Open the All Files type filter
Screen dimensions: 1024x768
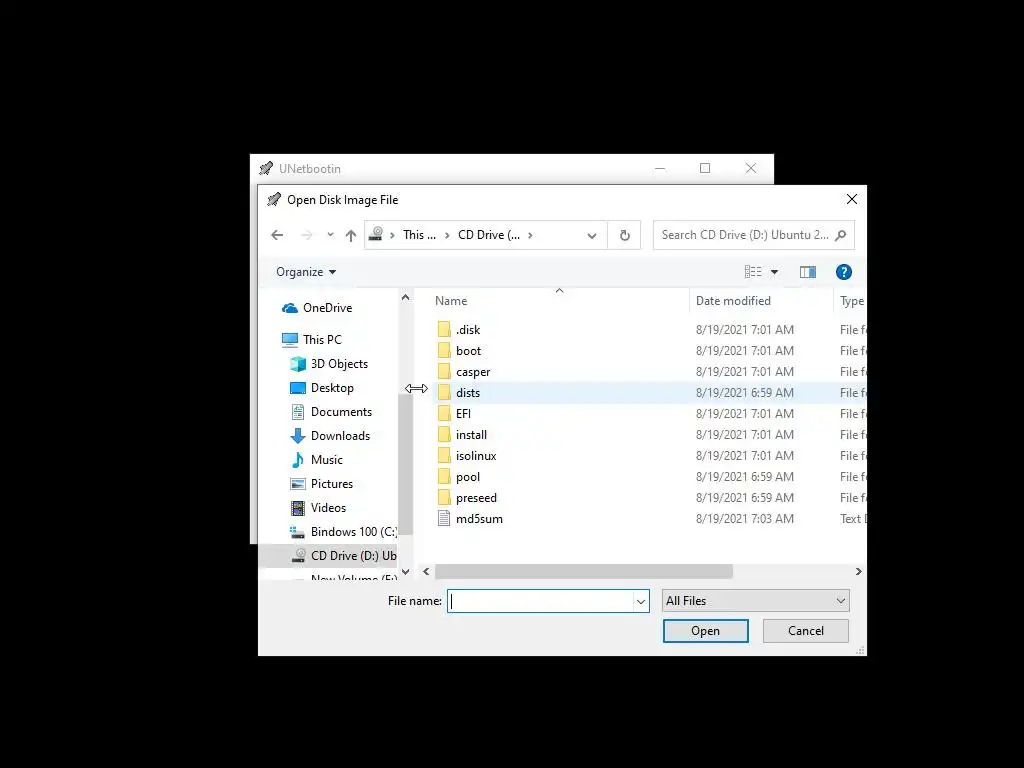pyautogui.click(x=756, y=601)
